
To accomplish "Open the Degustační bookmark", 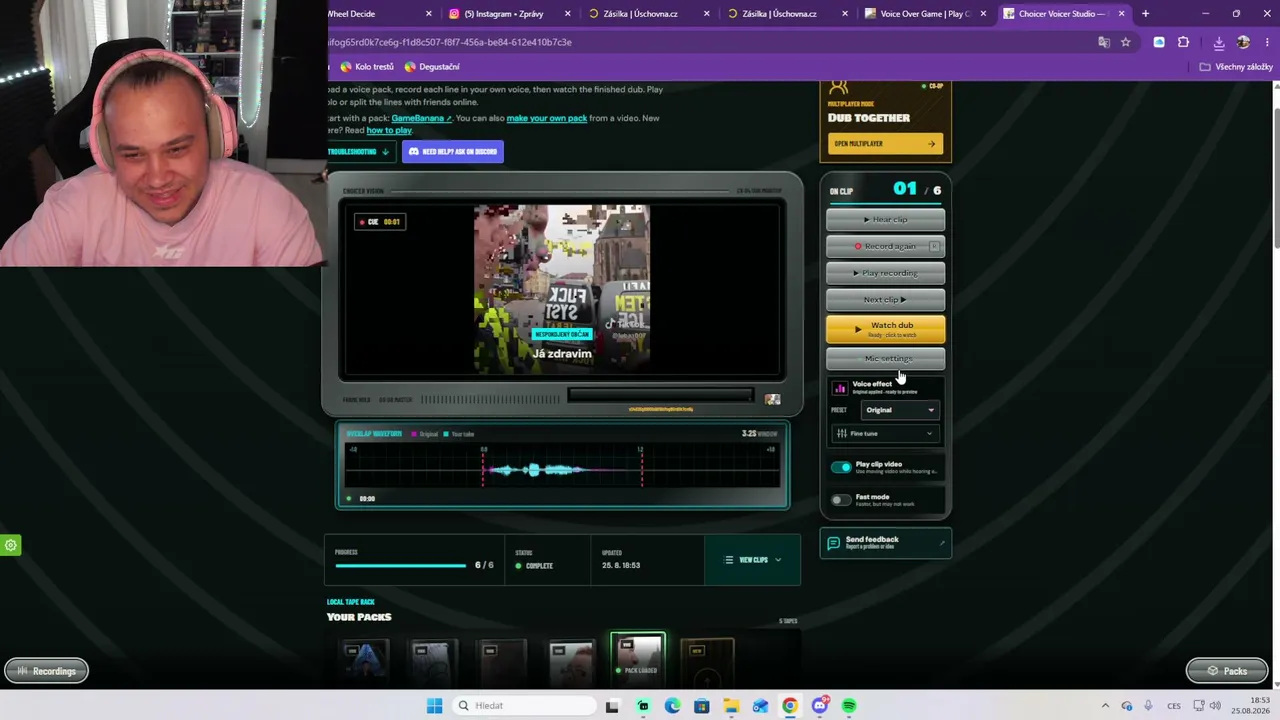I will [432, 67].
